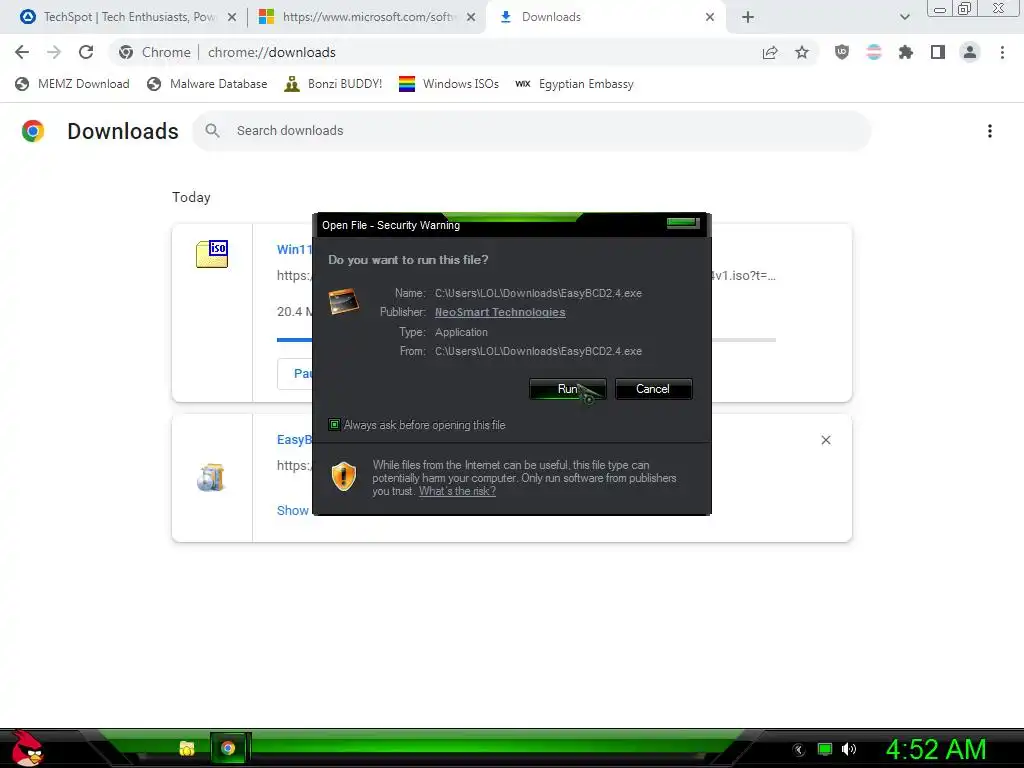Open the EasyBCD download file name link
The image size is (1024, 768).
[x=294, y=440]
